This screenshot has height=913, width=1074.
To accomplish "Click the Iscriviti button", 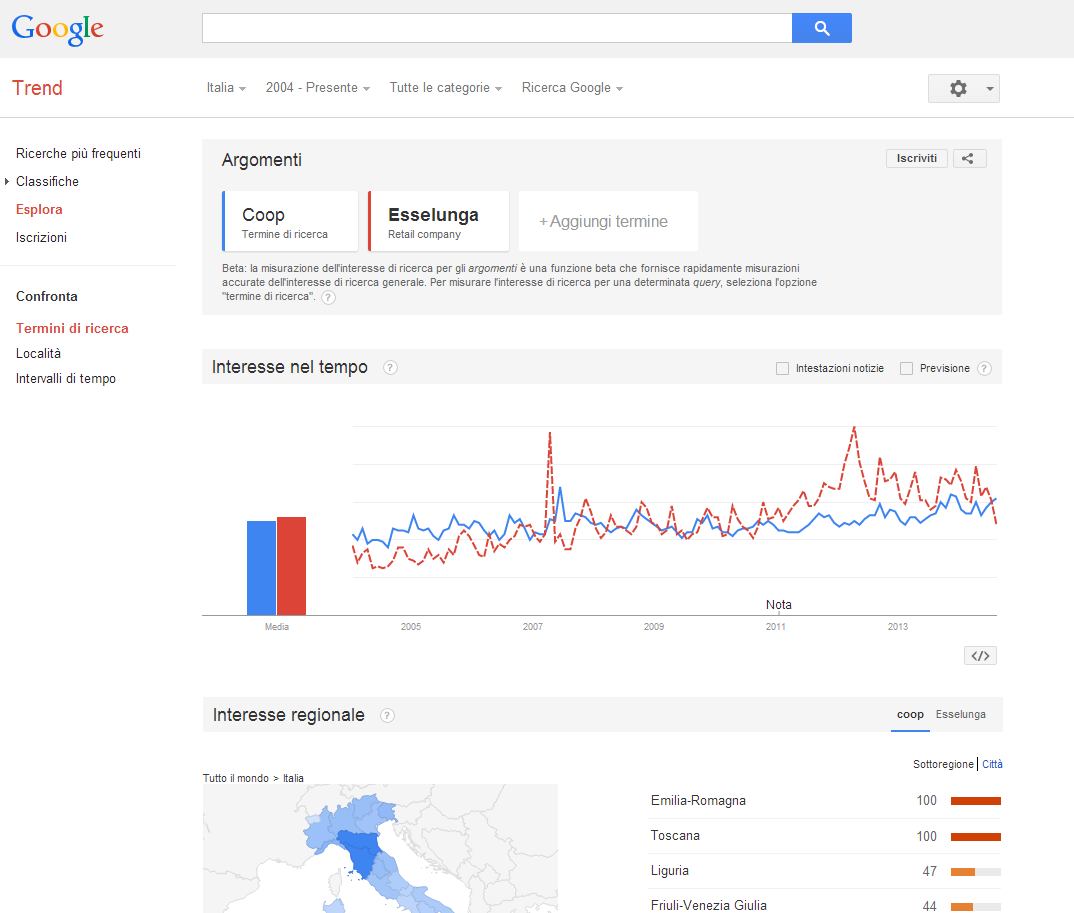I will [x=916, y=158].
